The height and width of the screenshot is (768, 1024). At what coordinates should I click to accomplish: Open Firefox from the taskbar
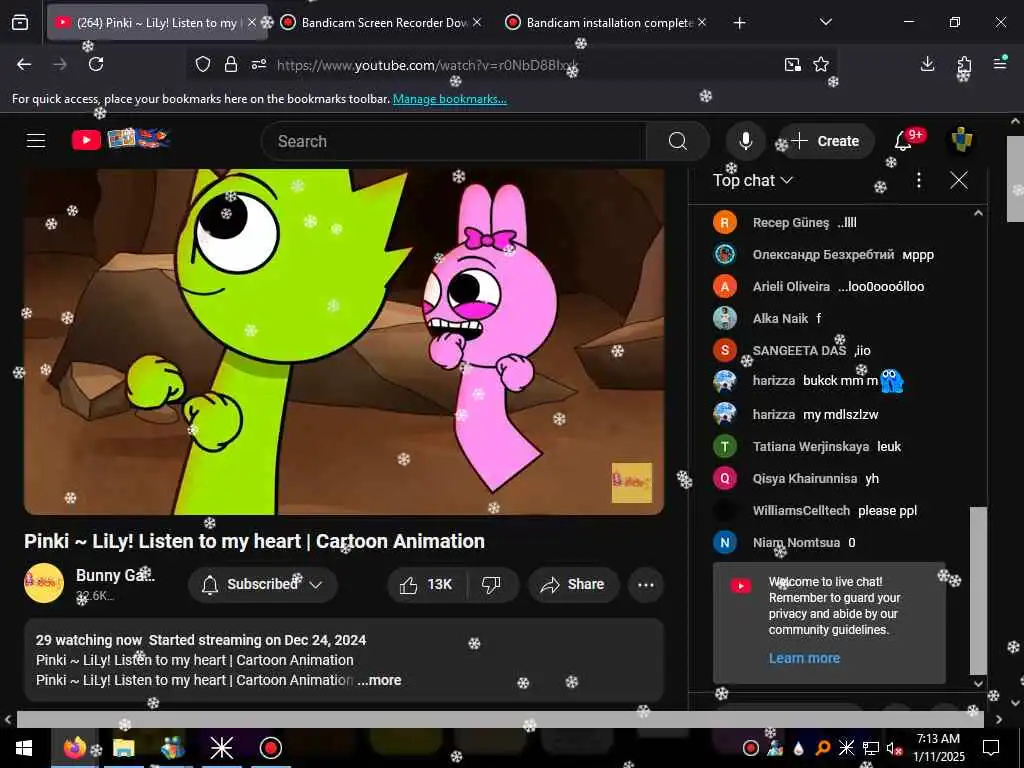pyautogui.click(x=75, y=748)
